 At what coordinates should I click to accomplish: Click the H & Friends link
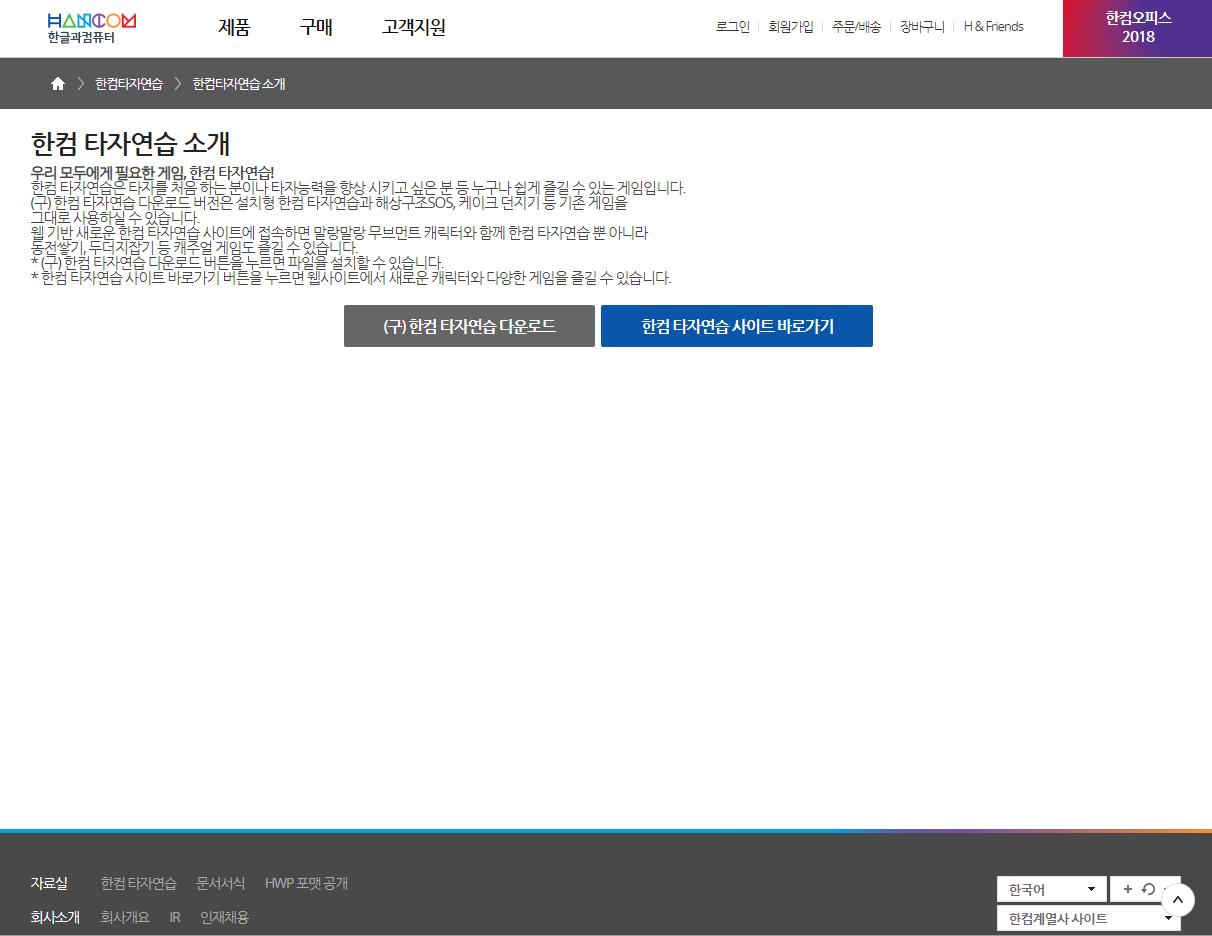click(993, 27)
